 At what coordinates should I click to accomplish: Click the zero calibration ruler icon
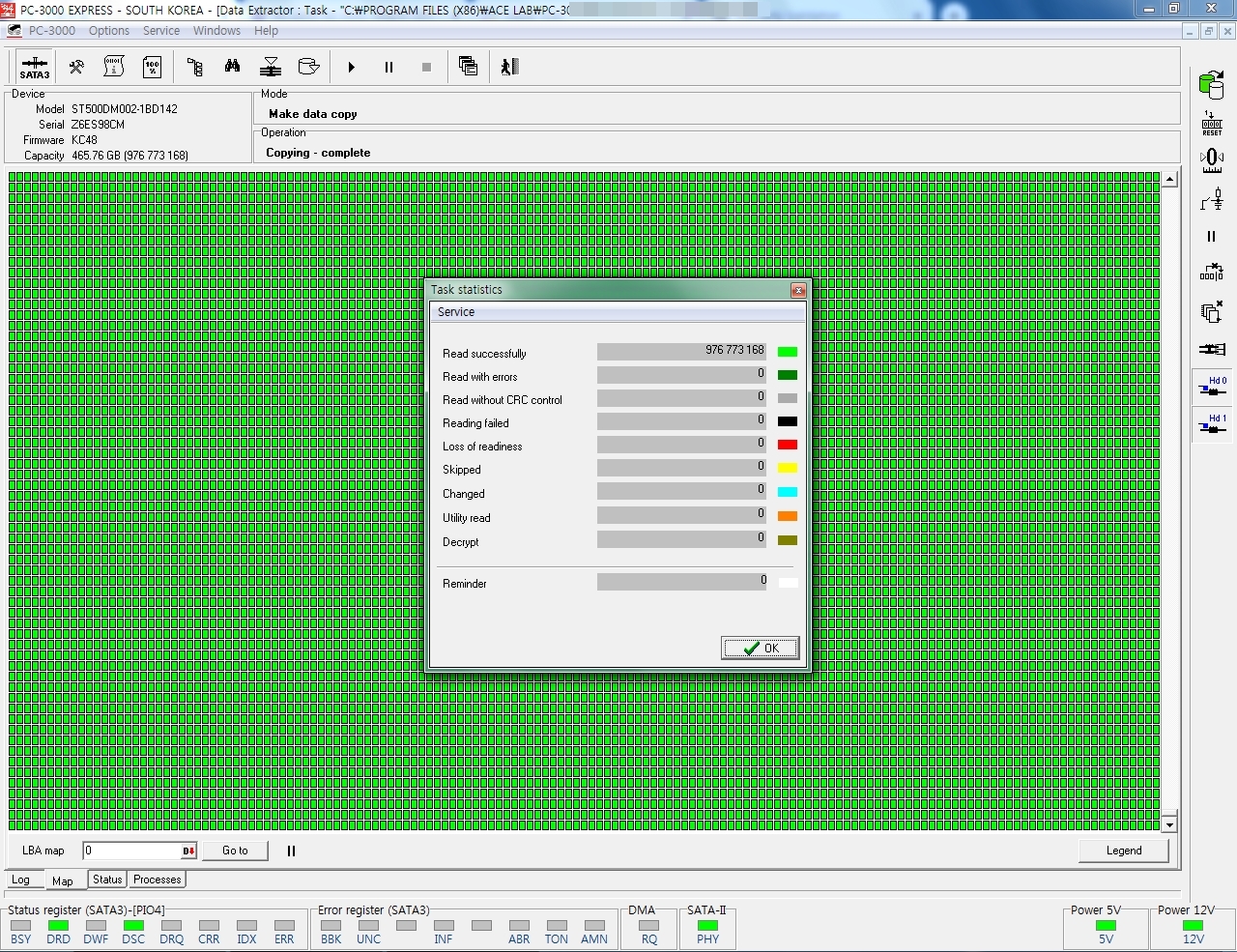(x=1212, y=160)
